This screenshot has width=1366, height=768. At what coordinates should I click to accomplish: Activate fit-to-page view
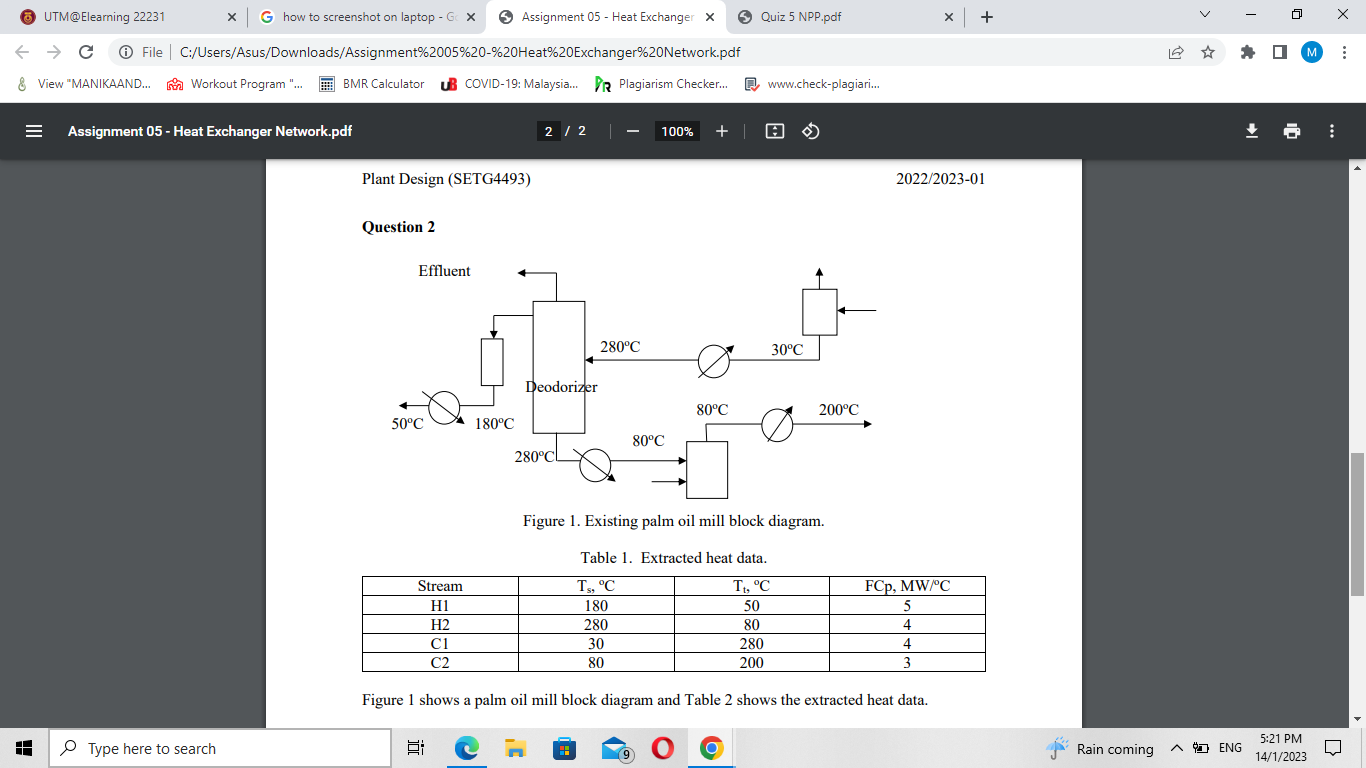pyautogui.click(x=774, y=131)
